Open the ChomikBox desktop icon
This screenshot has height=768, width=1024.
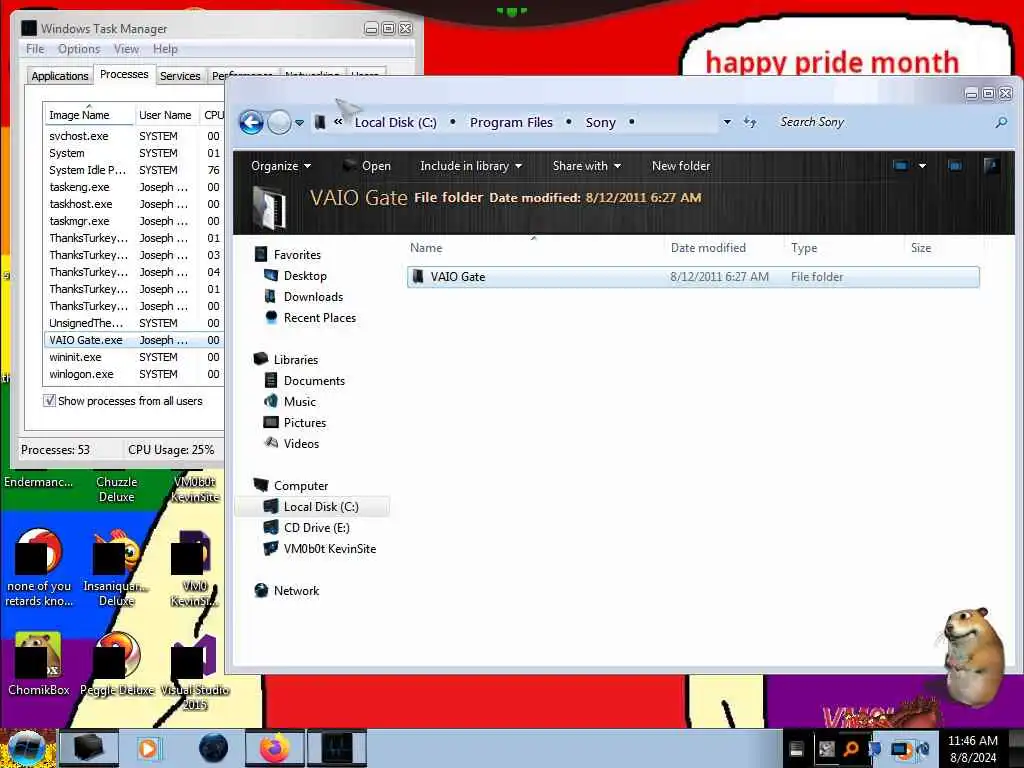[x=39, y=664]
